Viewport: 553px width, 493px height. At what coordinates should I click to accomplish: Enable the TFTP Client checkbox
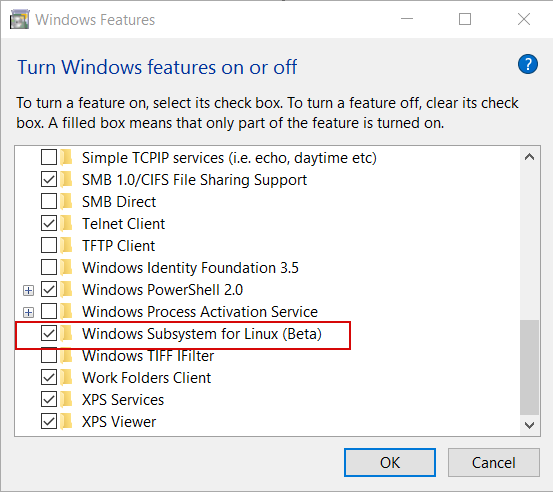coord(49,245)
